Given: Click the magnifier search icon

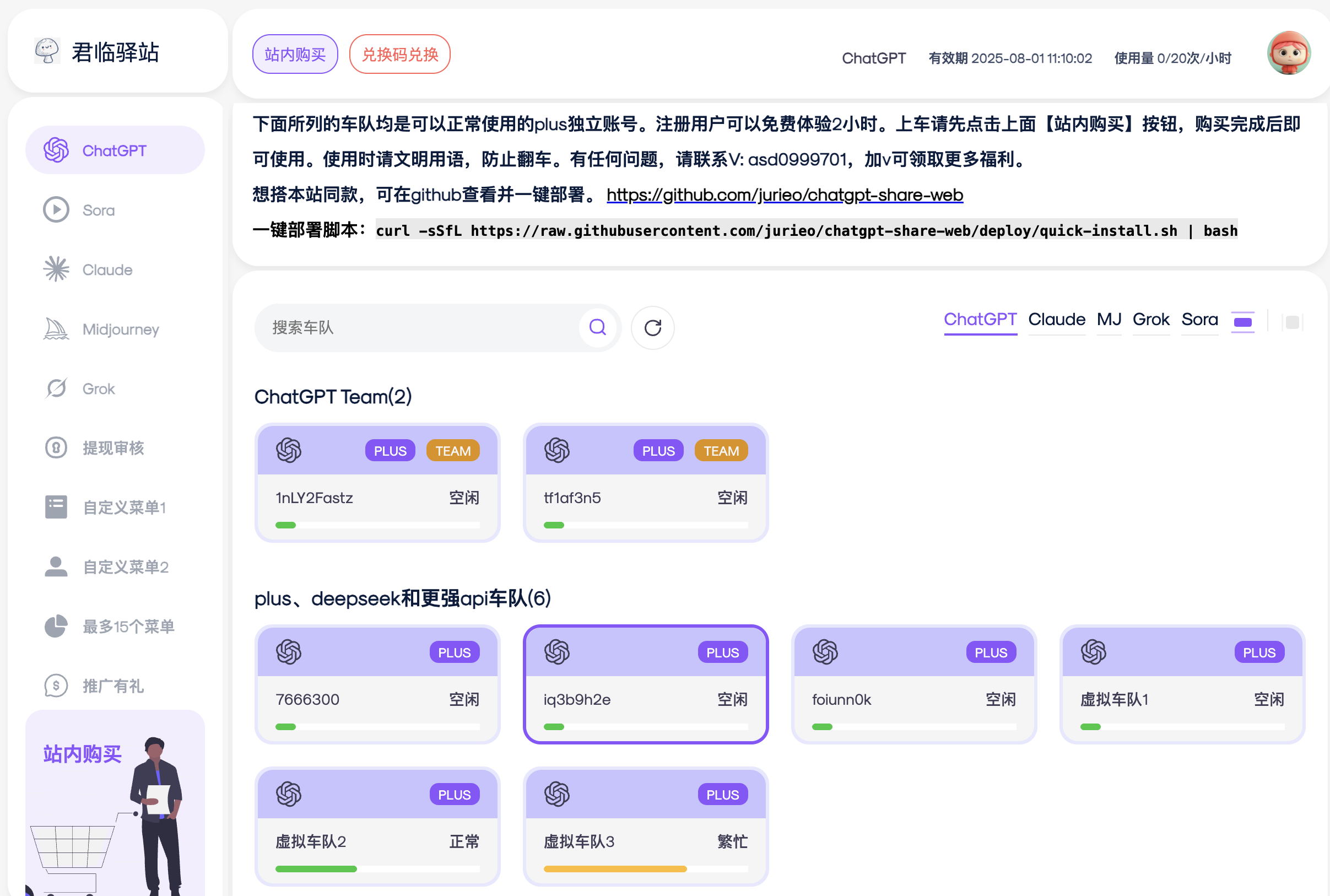Looking at the screenshot, I should point(597,327).
